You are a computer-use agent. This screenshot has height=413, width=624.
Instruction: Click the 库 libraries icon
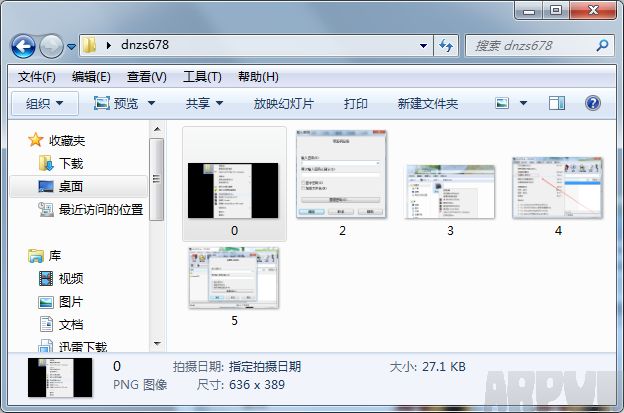(x=36, y=256)
